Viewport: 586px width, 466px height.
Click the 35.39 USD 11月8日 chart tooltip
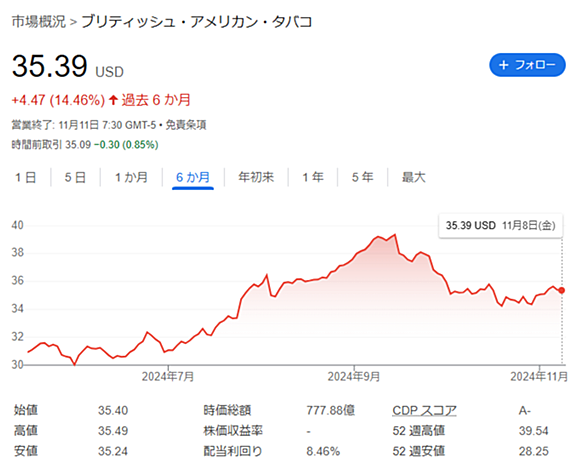click(x=500, y=226)
